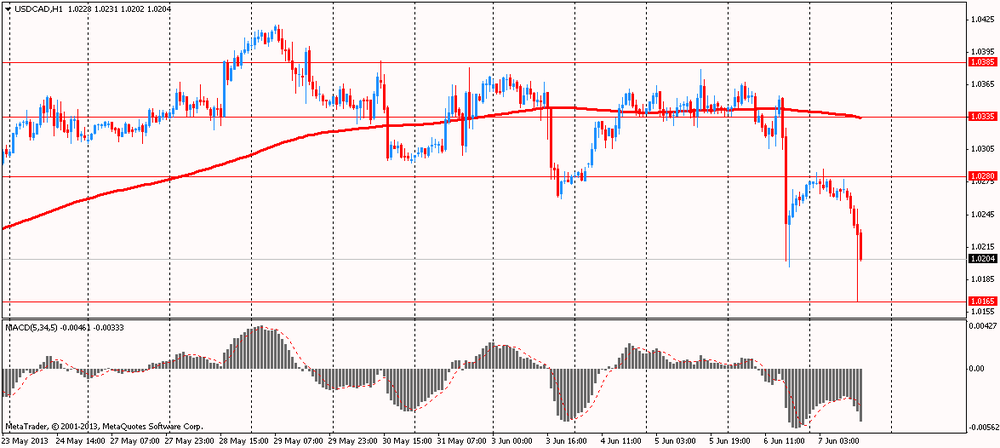Click the MACD(5,34,5) indicator label
The width and height of the screenshot is (1000, 448).
pyautogui.click(x=32, y=327)
